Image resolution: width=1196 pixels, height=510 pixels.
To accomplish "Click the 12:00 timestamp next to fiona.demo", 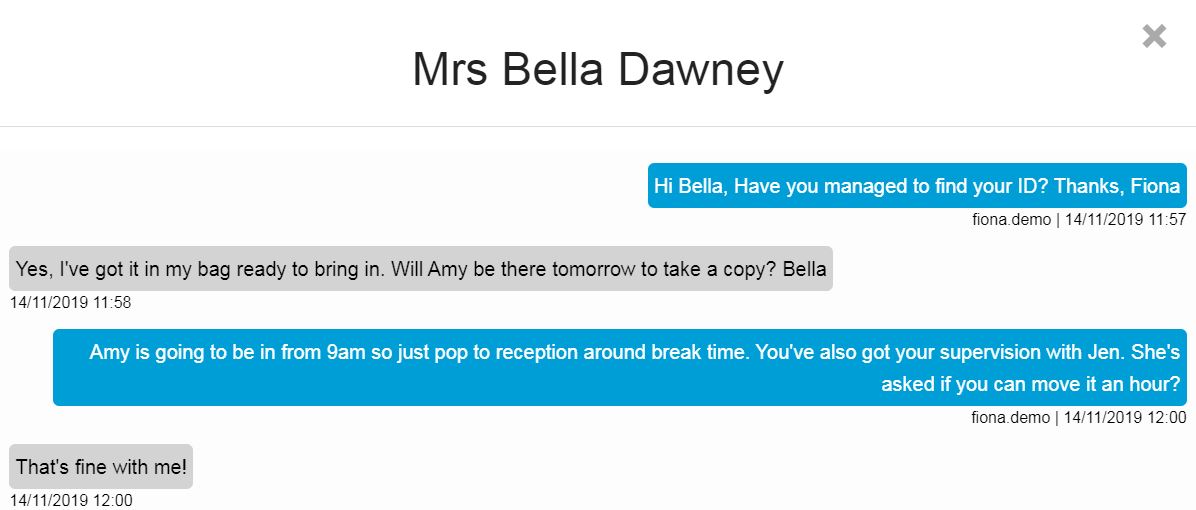I will 1125,417.
